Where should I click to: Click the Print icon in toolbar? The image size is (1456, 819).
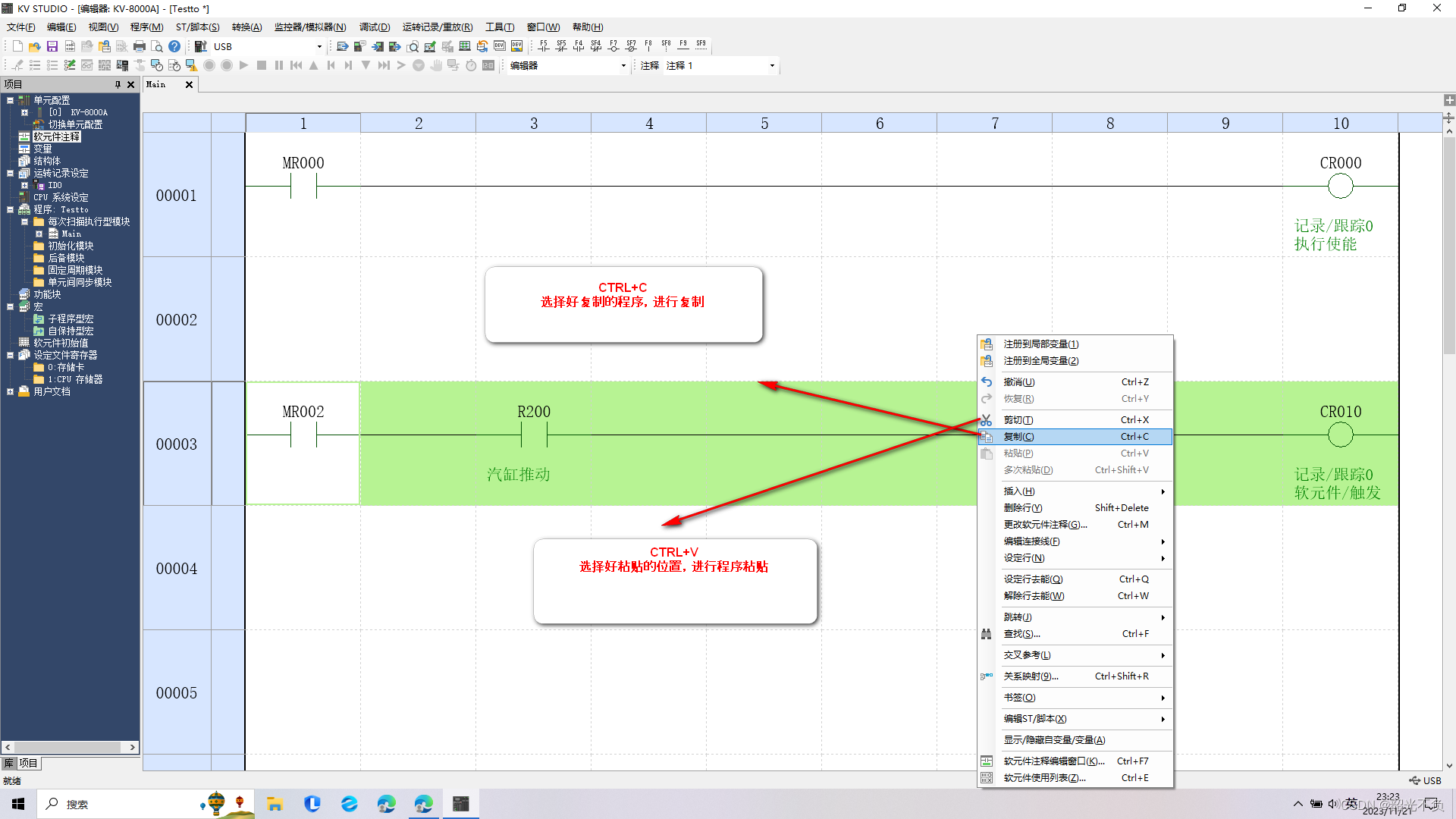(140, 46)
